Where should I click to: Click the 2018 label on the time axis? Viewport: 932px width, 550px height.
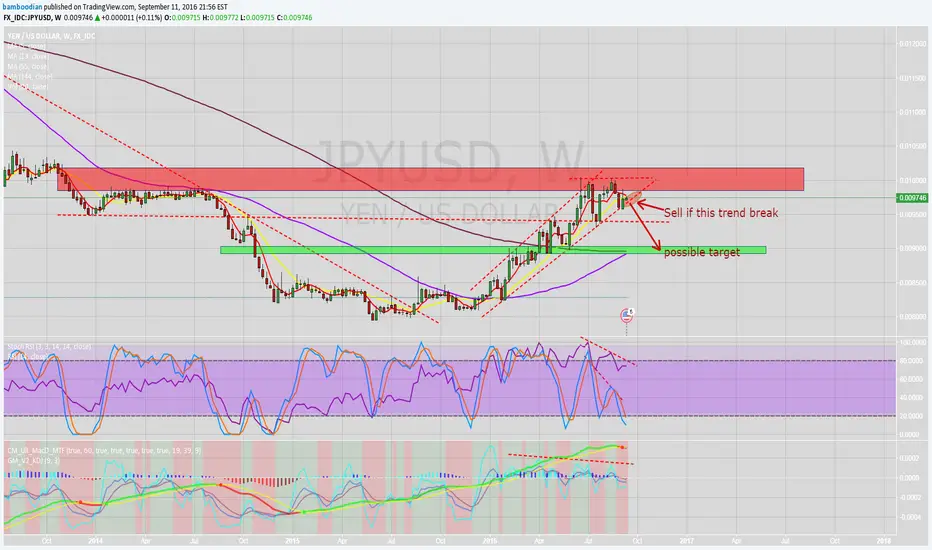point(884,541)
